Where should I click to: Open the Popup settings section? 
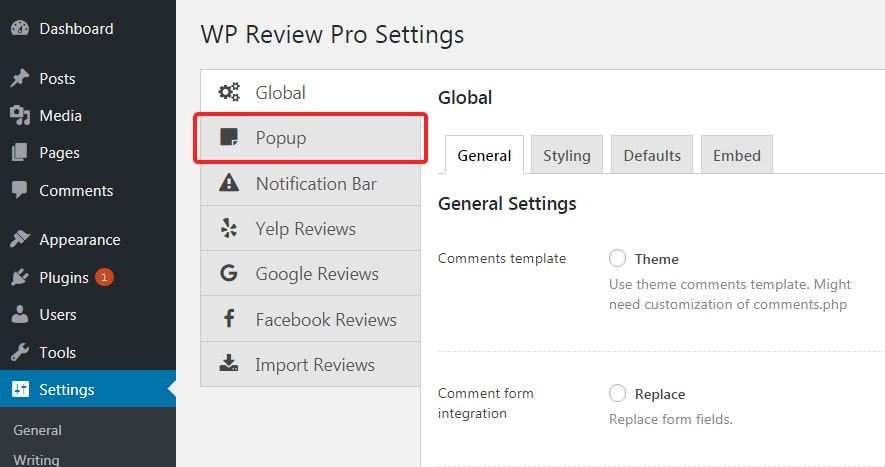point(310,138)
